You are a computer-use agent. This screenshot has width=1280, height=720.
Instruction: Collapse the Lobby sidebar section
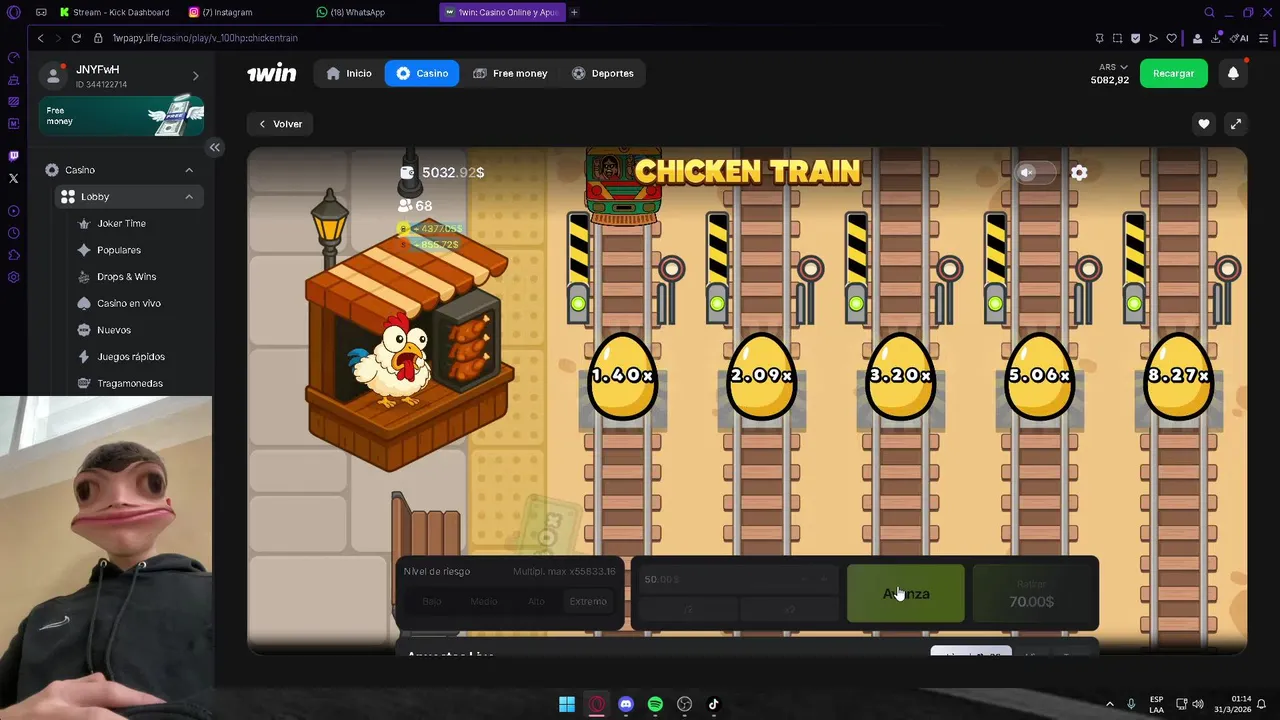189,197
